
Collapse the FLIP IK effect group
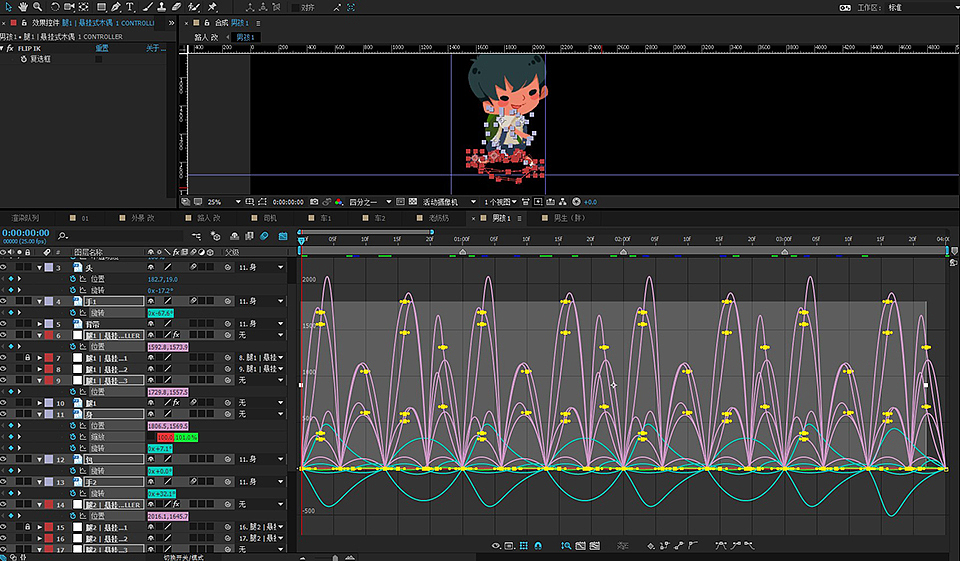point(2,48)
